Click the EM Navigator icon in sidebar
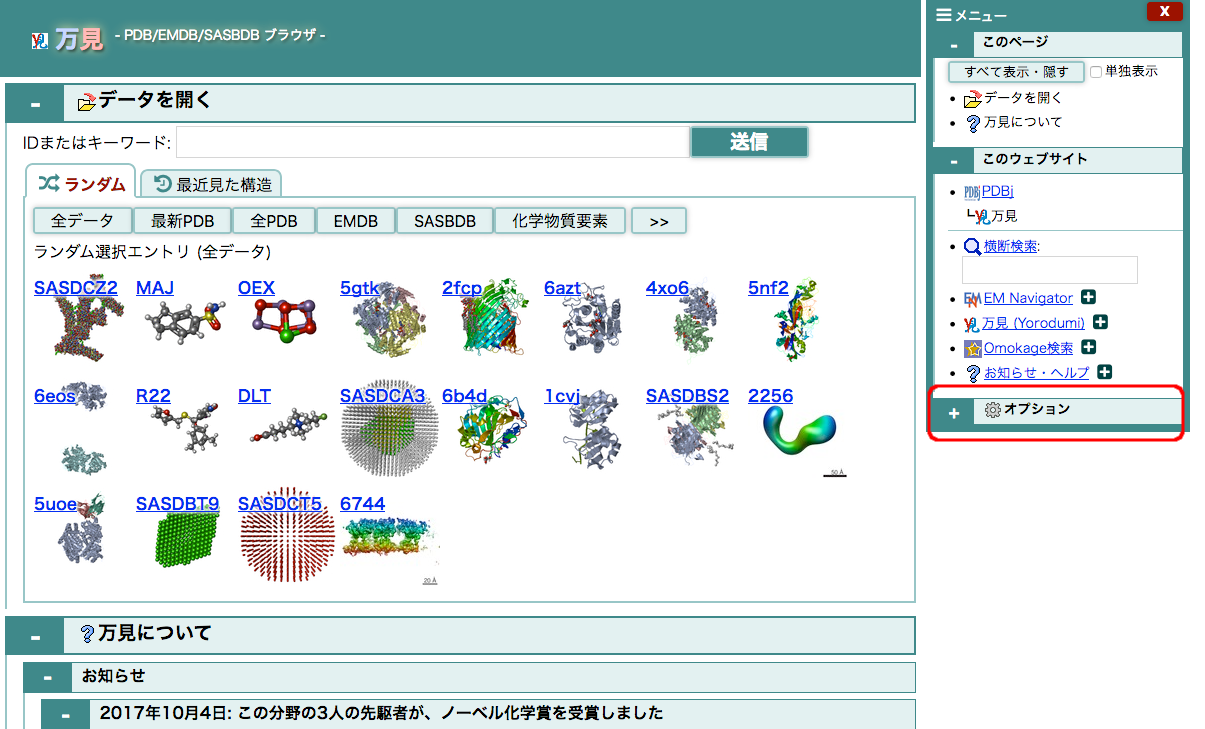The width and height of the screenshot is (1205, 729). pyautogui.click(x=973, y=297)
